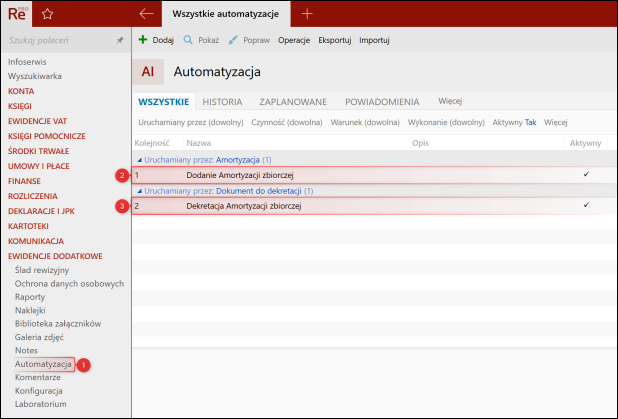Open the Operacje menu
618x419 pixels.
point(293,40)
